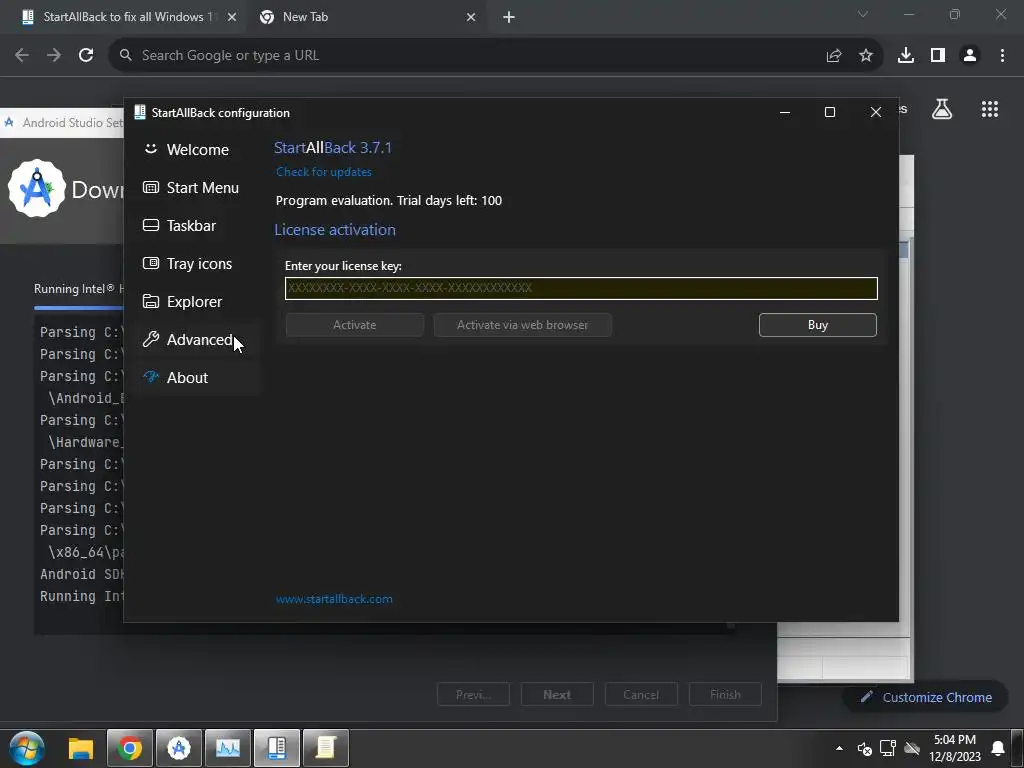The image size is (1024, 768).
Task: Open the StartAllBack taskbar icon
Action: [x=276, y=748]
